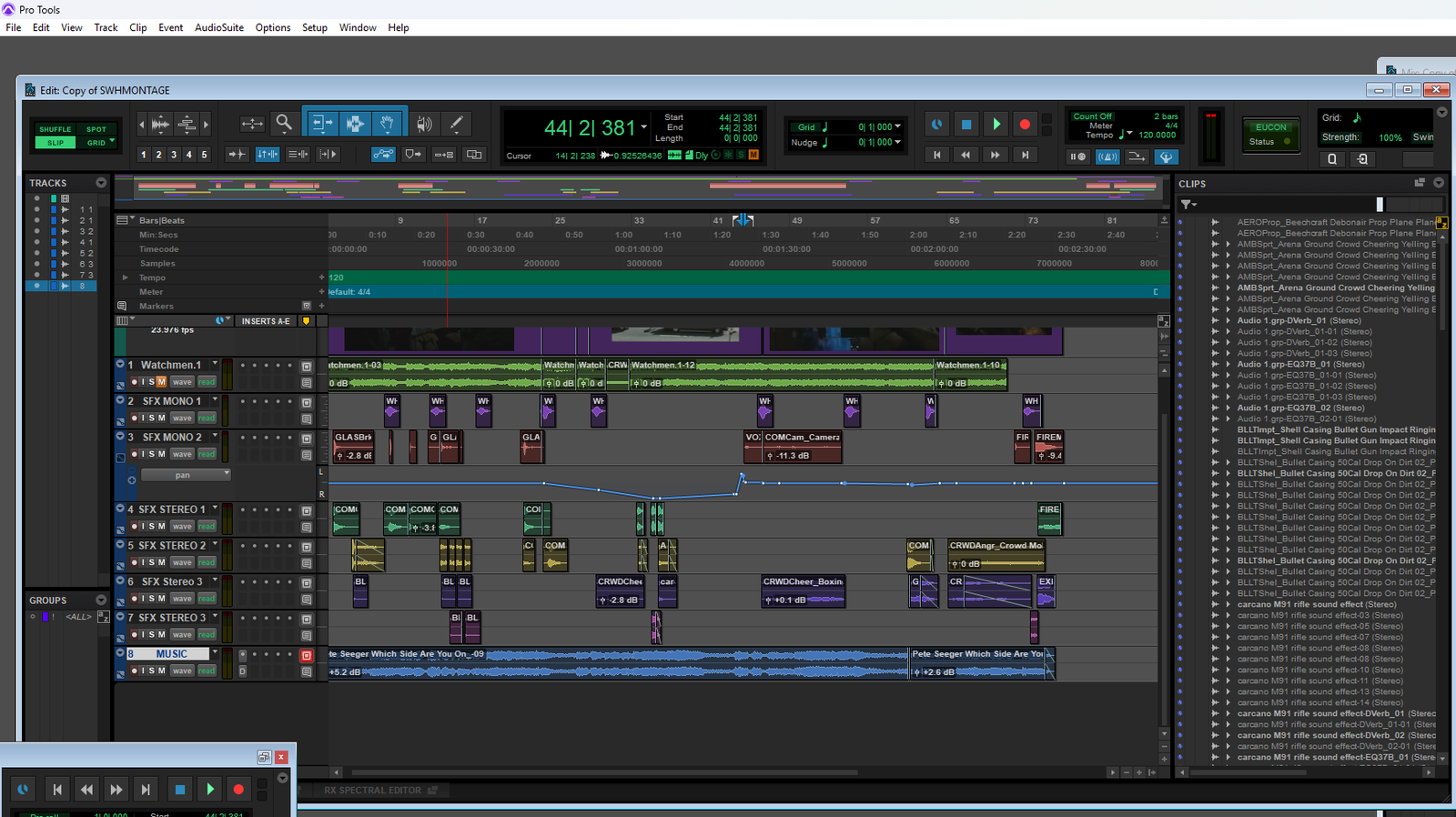Viewport: 1456px width, 817px height.
Task: Open 'wave' track view selector on SFX STEREO 2
Action: [182, 562]
